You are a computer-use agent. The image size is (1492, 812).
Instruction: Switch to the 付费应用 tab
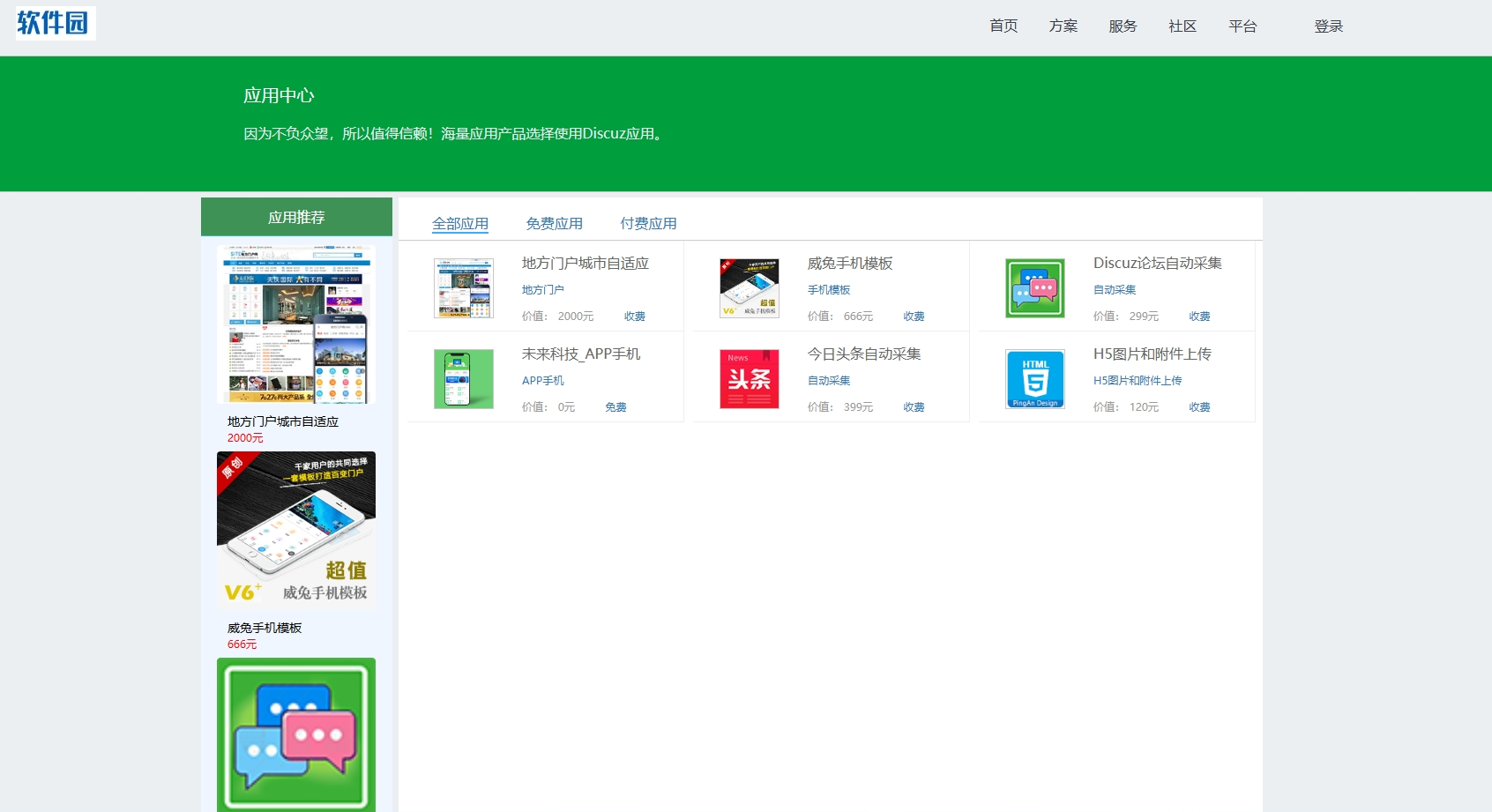648,224
